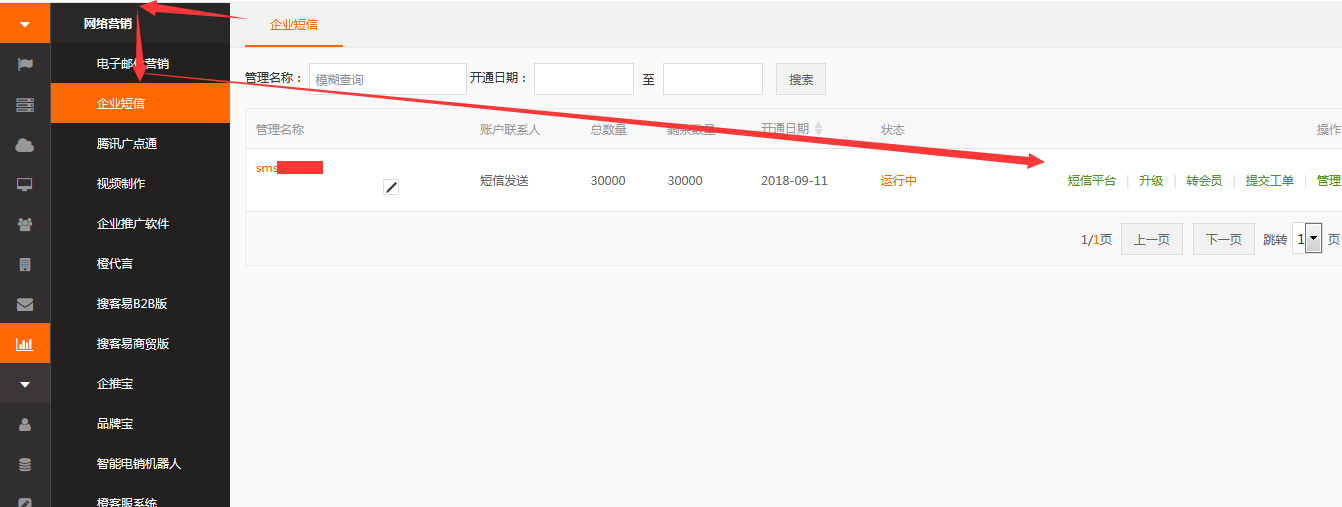
Task: Expand the lower sidebar caret arrow
Action: [25, 384]
